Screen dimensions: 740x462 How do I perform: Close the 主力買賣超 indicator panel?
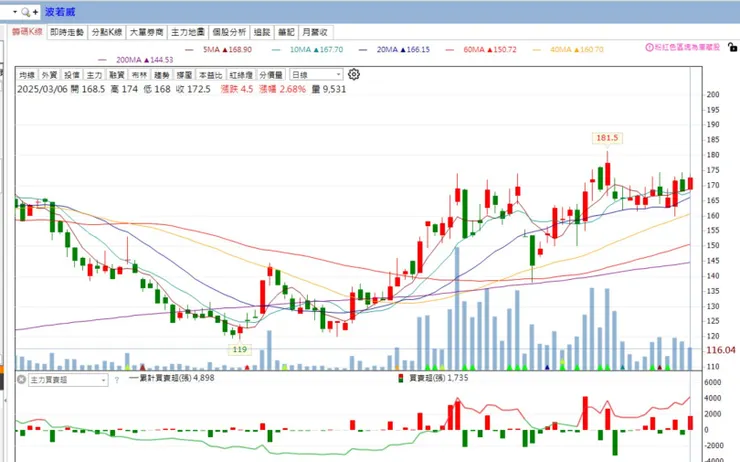(x=21, y=379)
